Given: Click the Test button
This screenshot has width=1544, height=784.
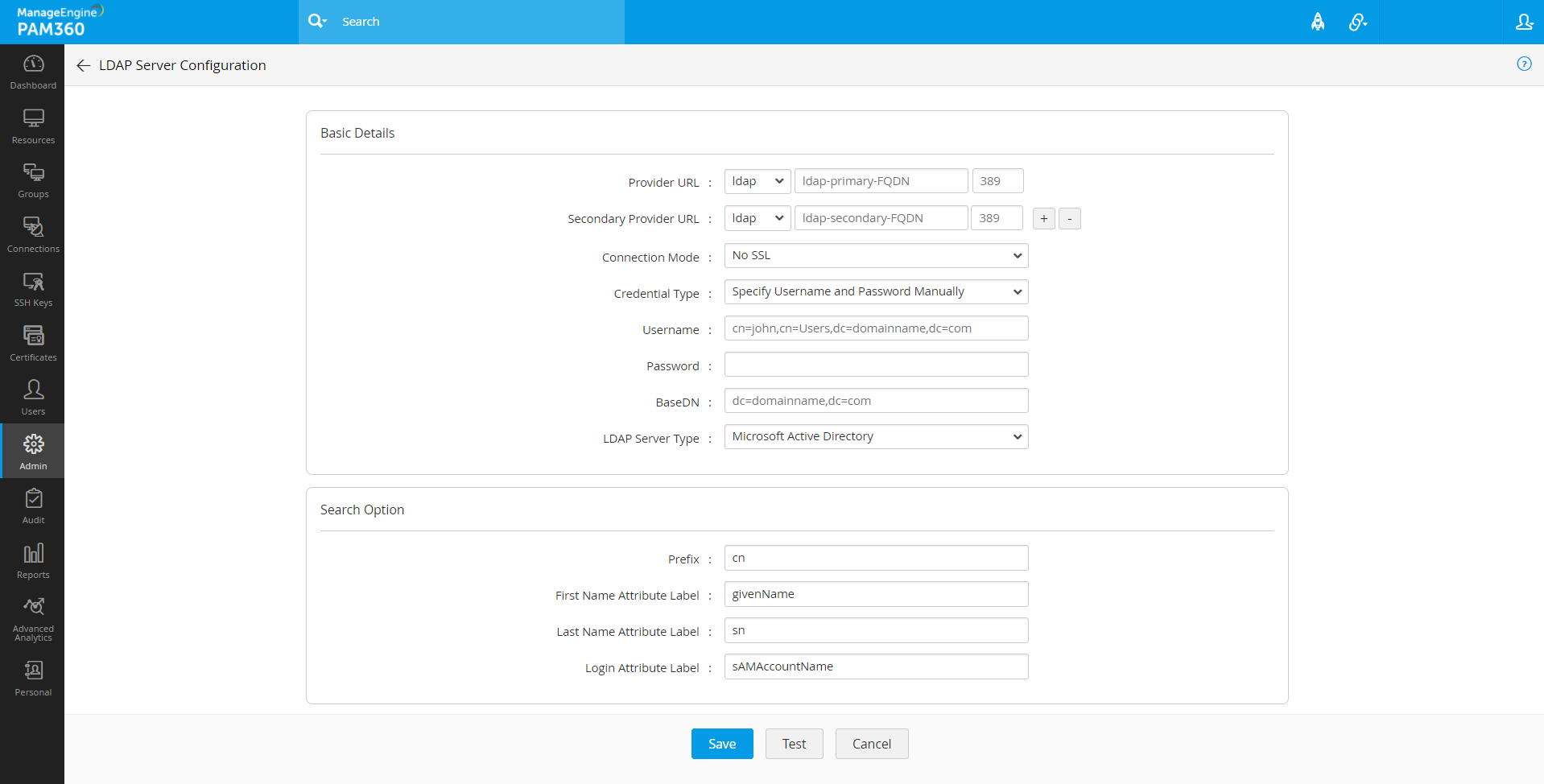Looking at the screenshot, I should [x=794, y=744].
